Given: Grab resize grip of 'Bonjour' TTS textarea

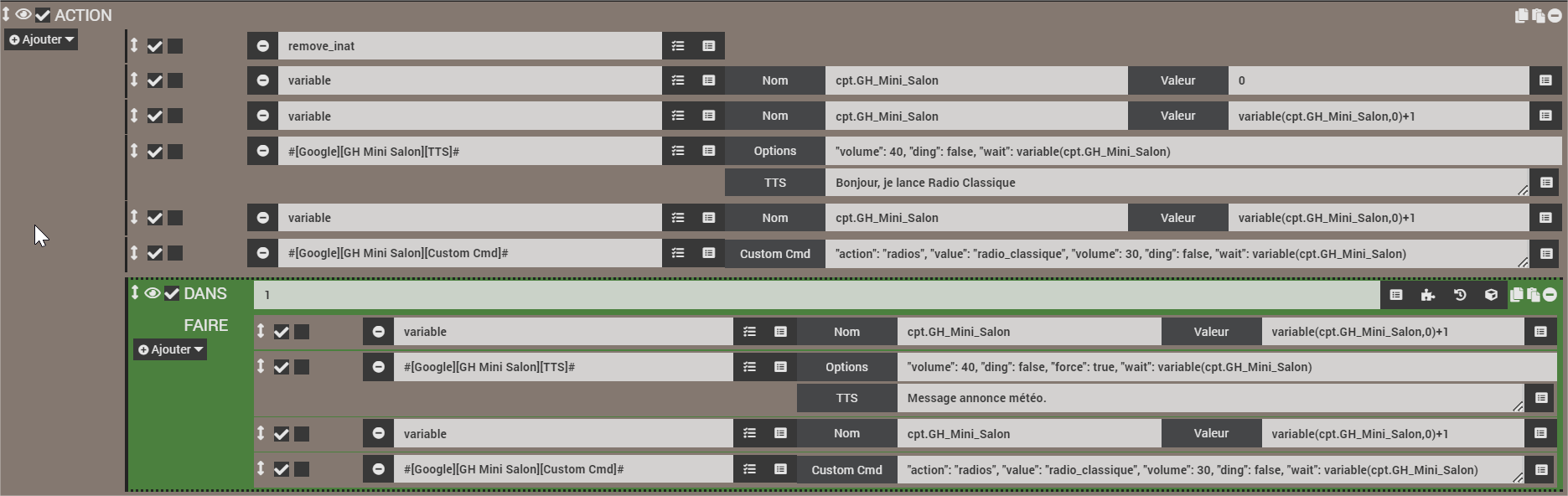Looking at the screenshot, I should 1523,190.
